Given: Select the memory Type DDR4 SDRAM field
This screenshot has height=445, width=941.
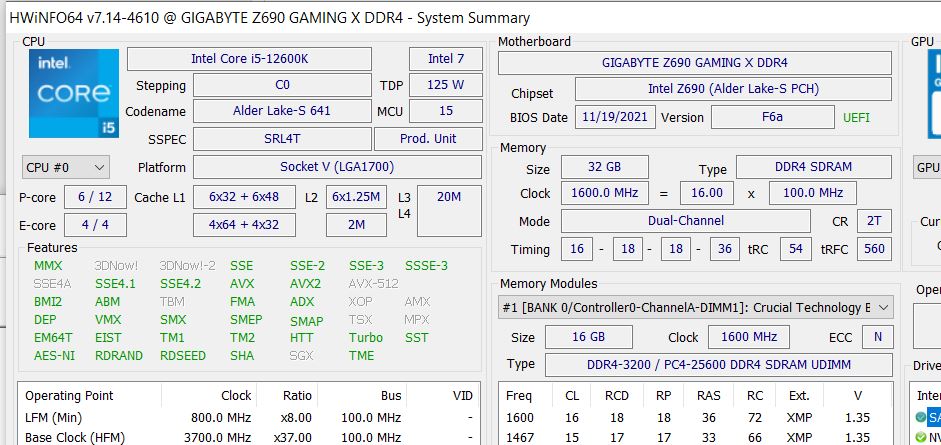Looking at the screenshot, I should [814, 167].
